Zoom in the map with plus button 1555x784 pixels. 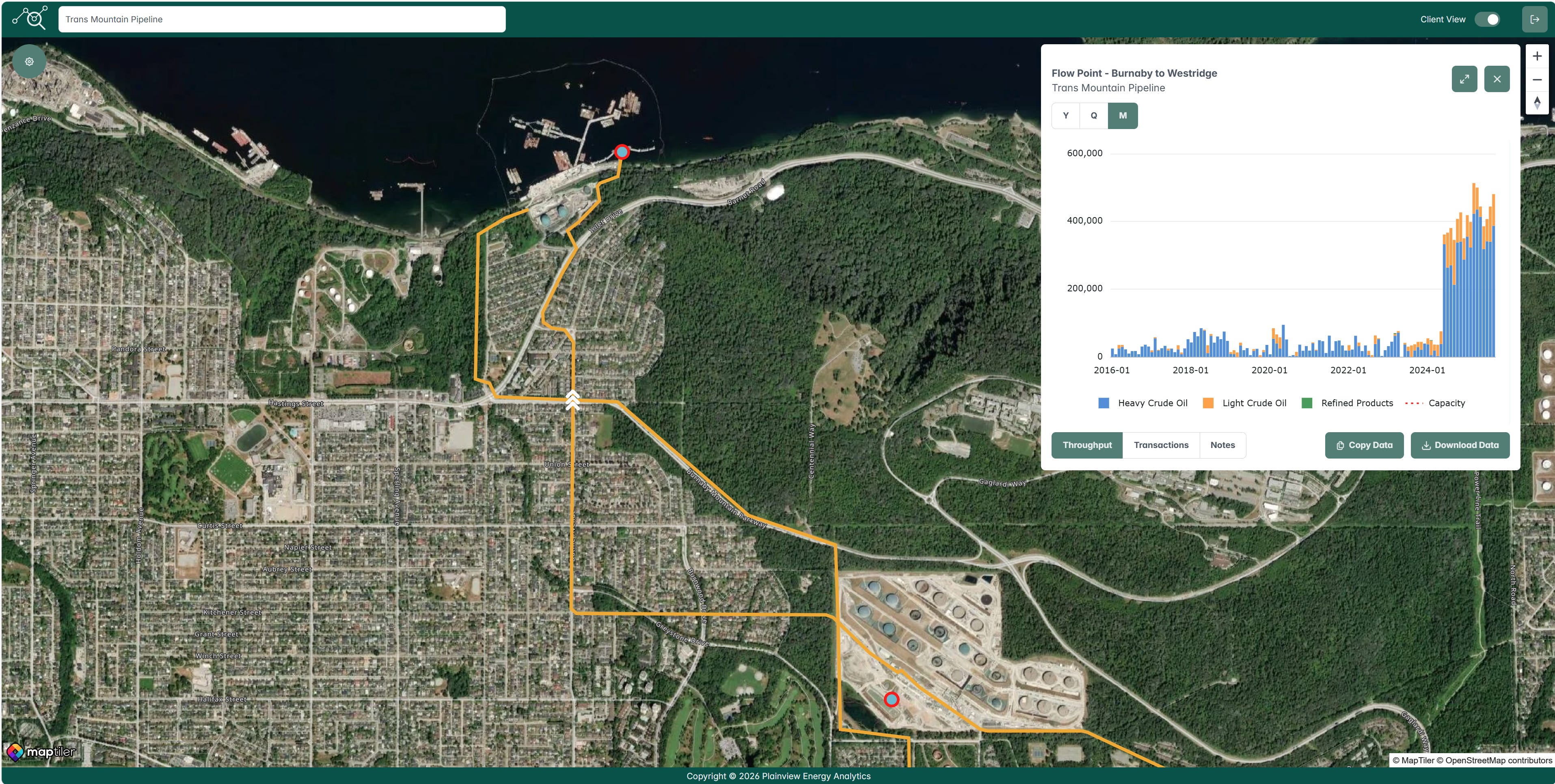1537,56
